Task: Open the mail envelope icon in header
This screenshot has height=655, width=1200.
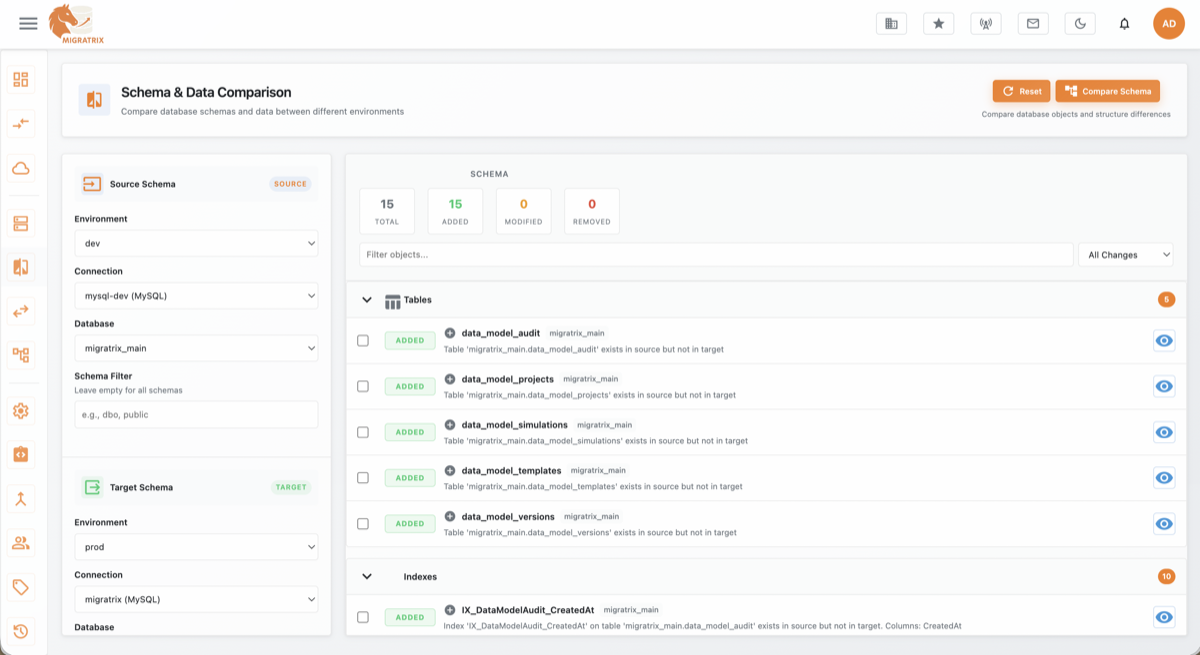Action: coord(1033,23)
